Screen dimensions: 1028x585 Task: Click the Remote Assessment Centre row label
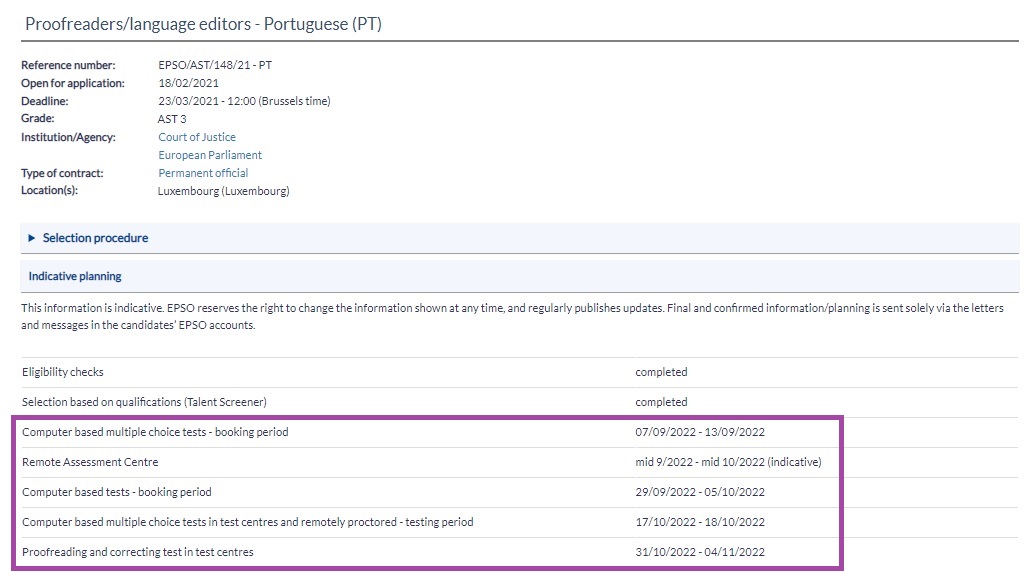click(90, 462)
